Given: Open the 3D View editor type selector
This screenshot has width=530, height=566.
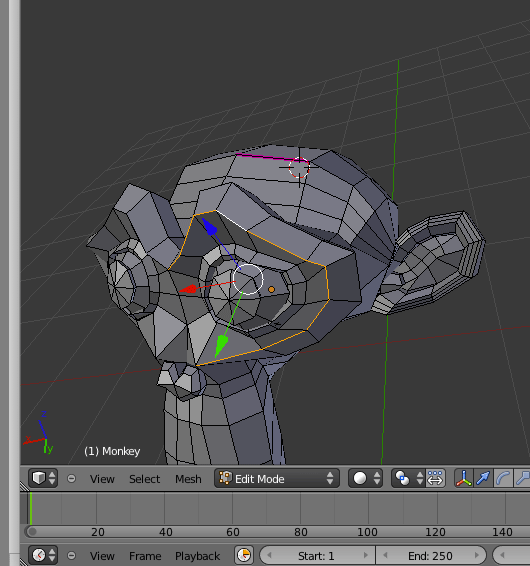Looking at the screenshot, I should 43,478.
